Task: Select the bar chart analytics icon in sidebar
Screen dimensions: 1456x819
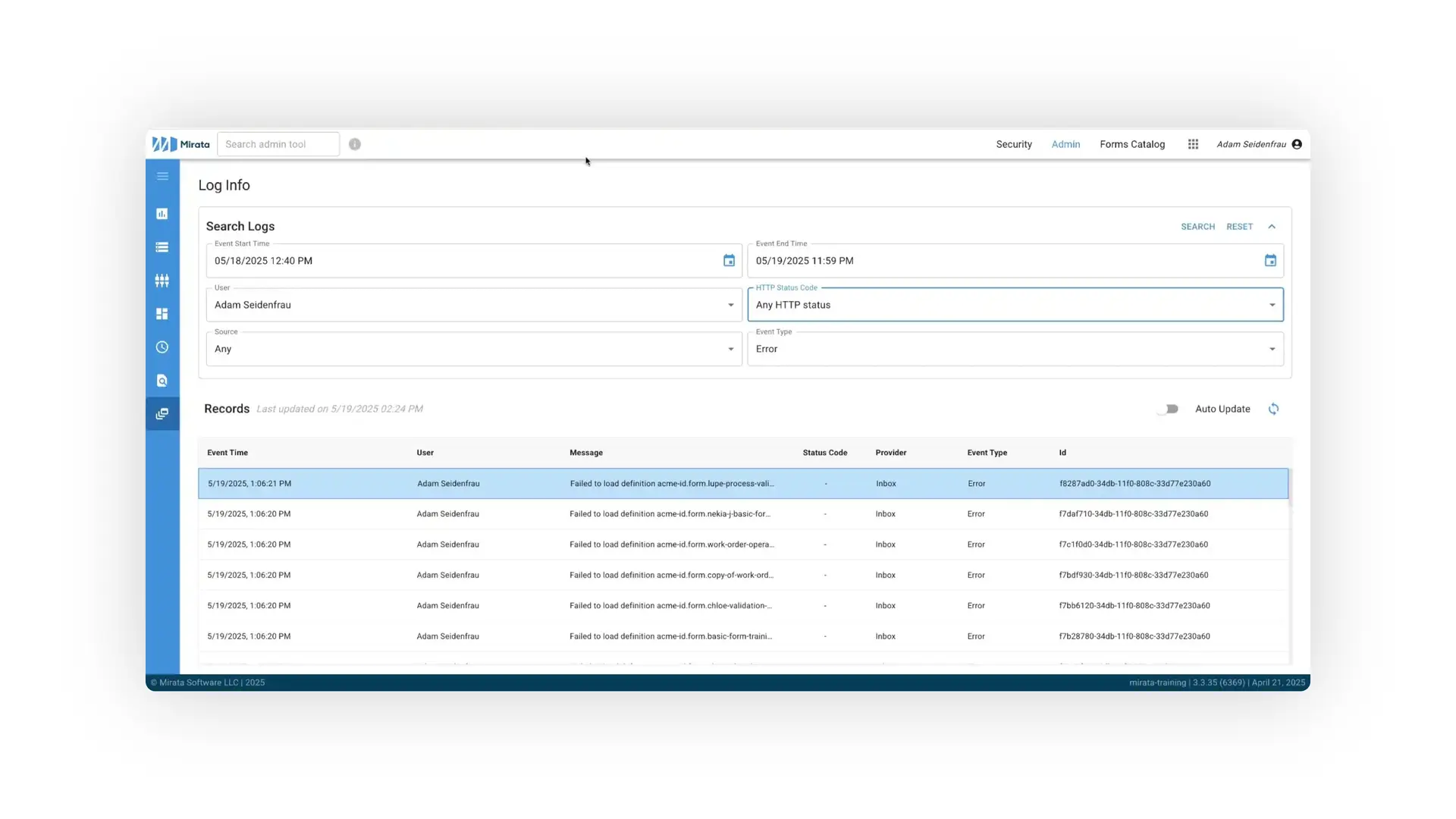Action: (162, 213)
